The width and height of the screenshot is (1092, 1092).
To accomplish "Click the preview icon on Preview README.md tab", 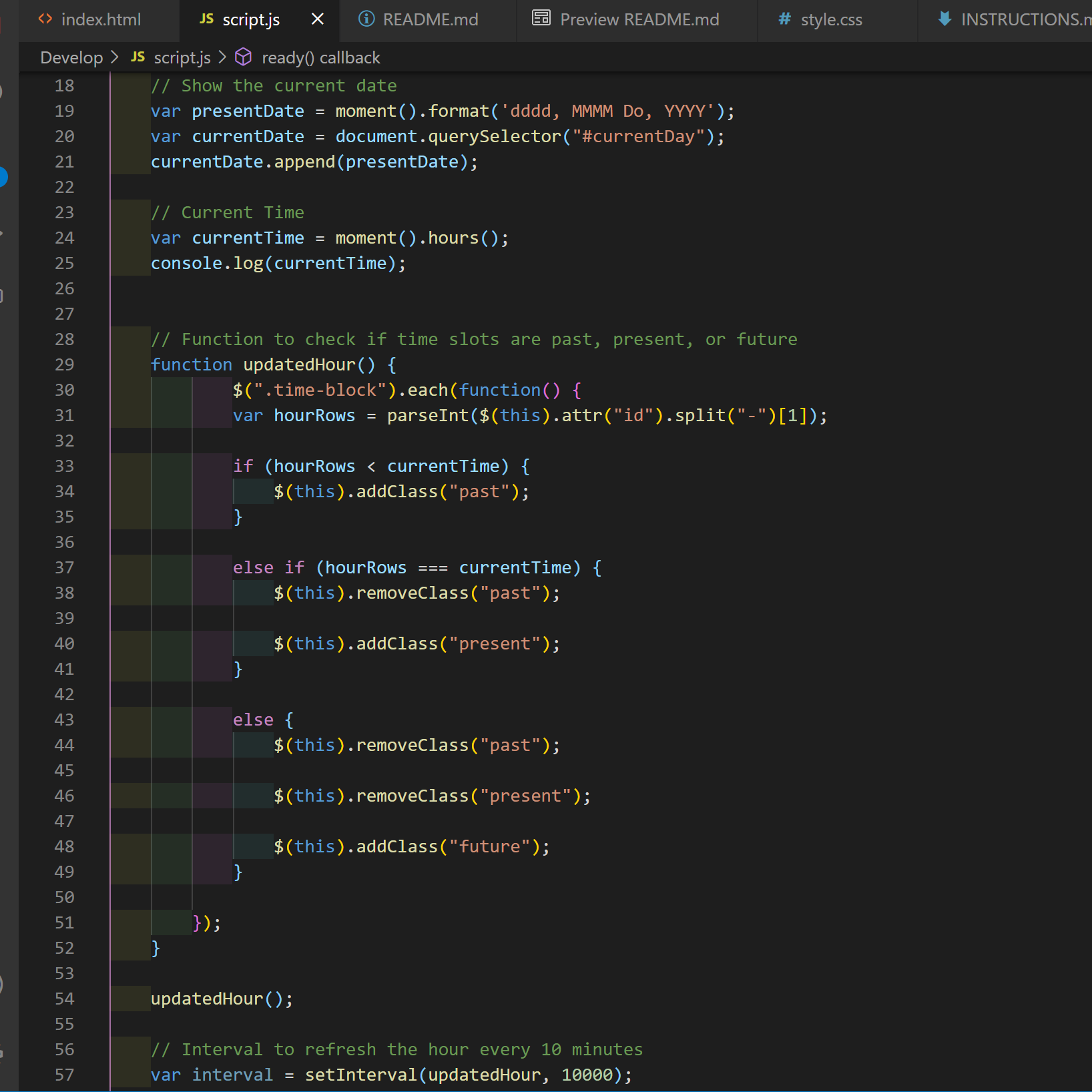I will 541,18.
